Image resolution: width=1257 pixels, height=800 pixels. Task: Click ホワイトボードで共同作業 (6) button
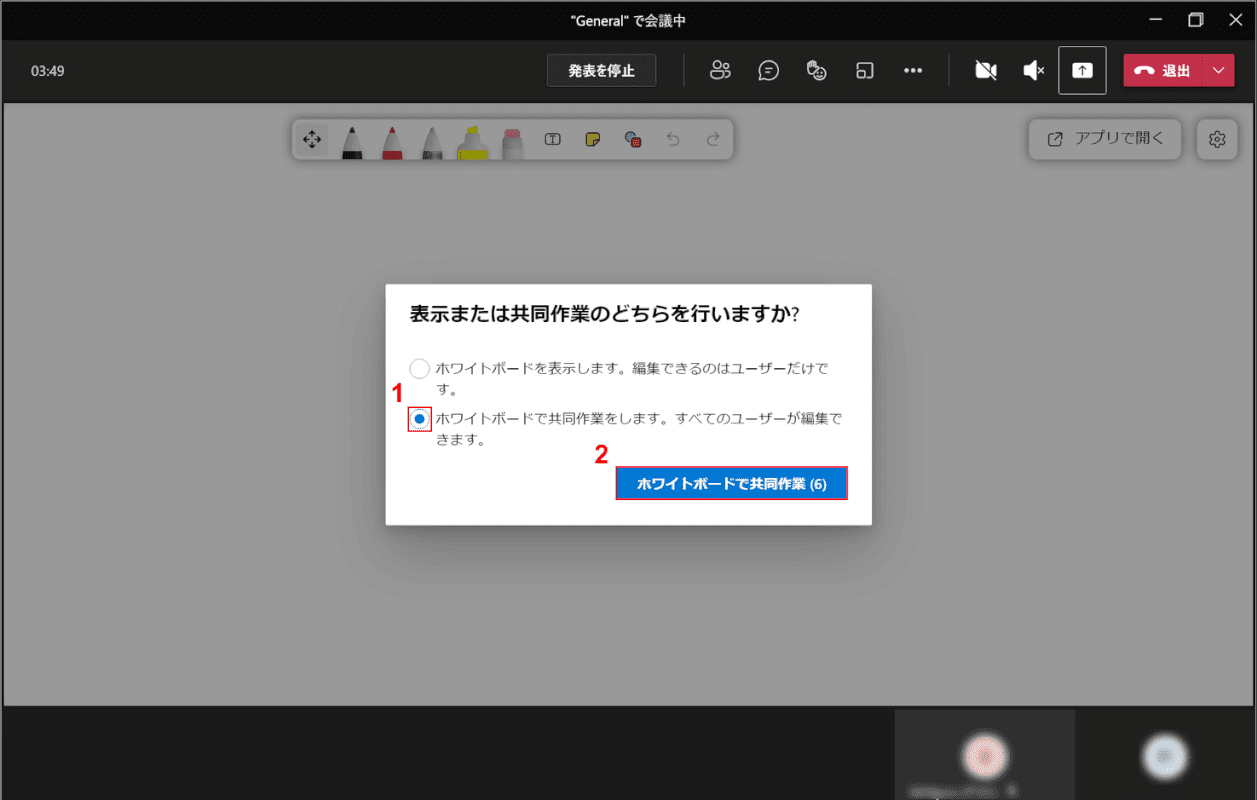732,484
